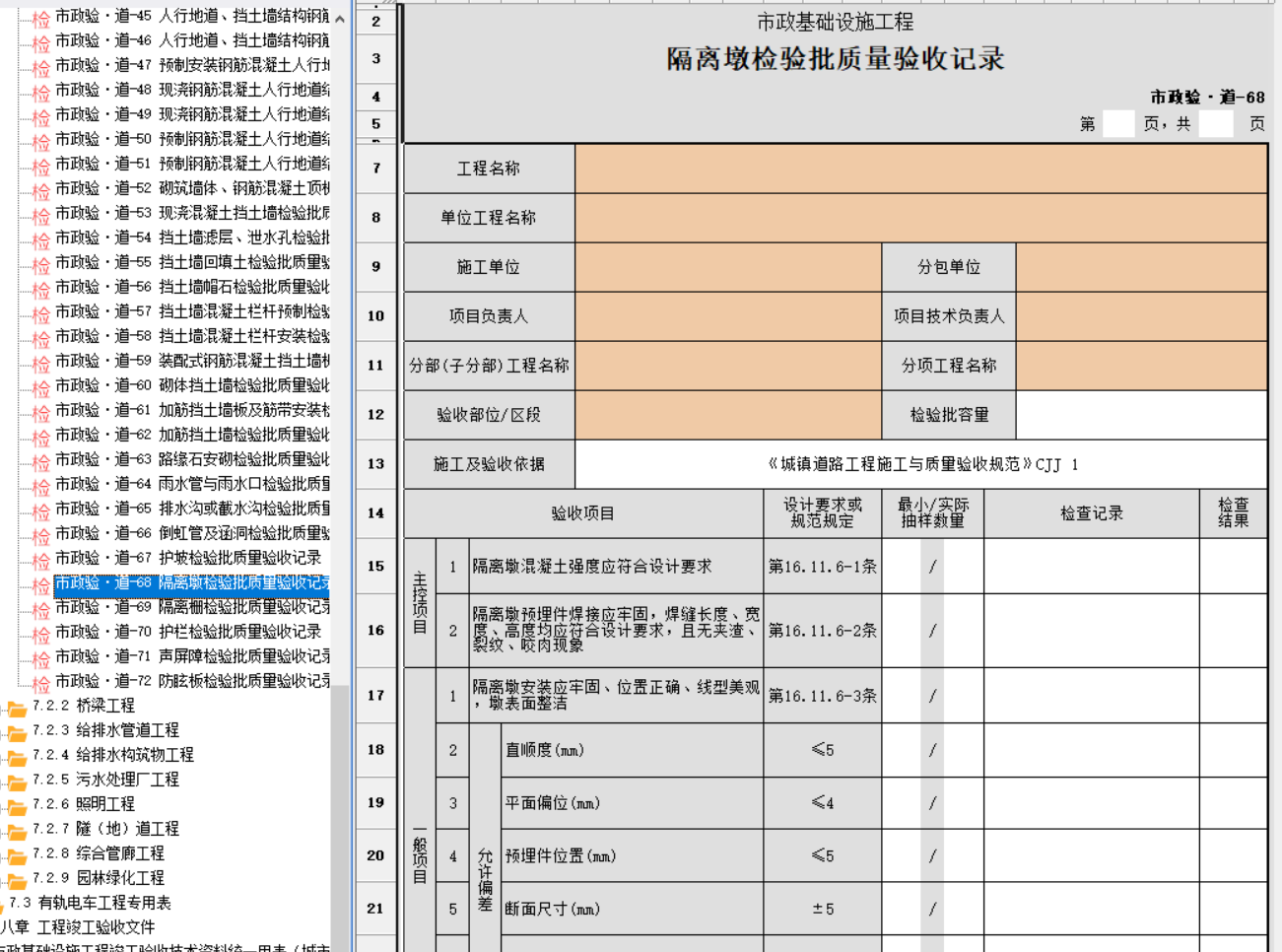Open 市政验·道-58 挡土墙混凝土栏杆安装
Viewport: 1282px width, 952px height.
(x=192, y=336)
